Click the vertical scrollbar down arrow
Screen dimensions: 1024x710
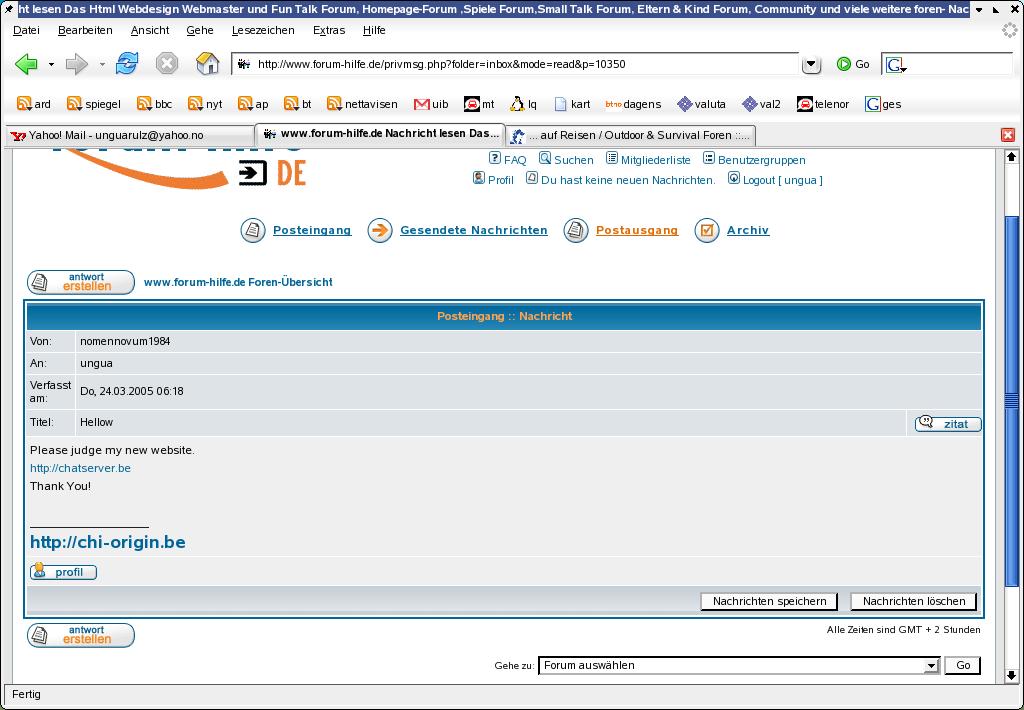coord(1011,675)
